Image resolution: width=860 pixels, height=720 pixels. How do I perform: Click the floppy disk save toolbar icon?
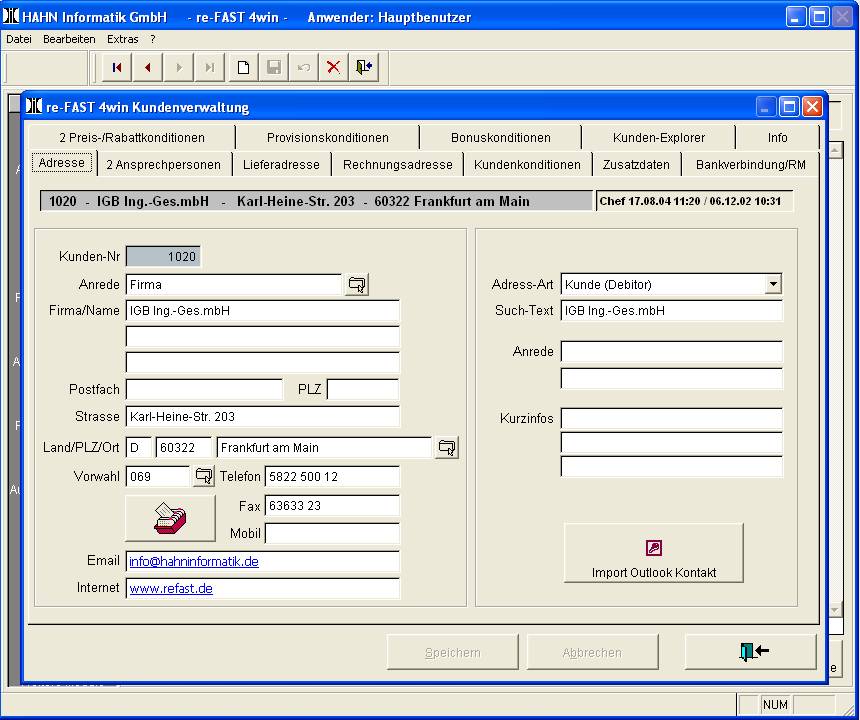[274, 67]
